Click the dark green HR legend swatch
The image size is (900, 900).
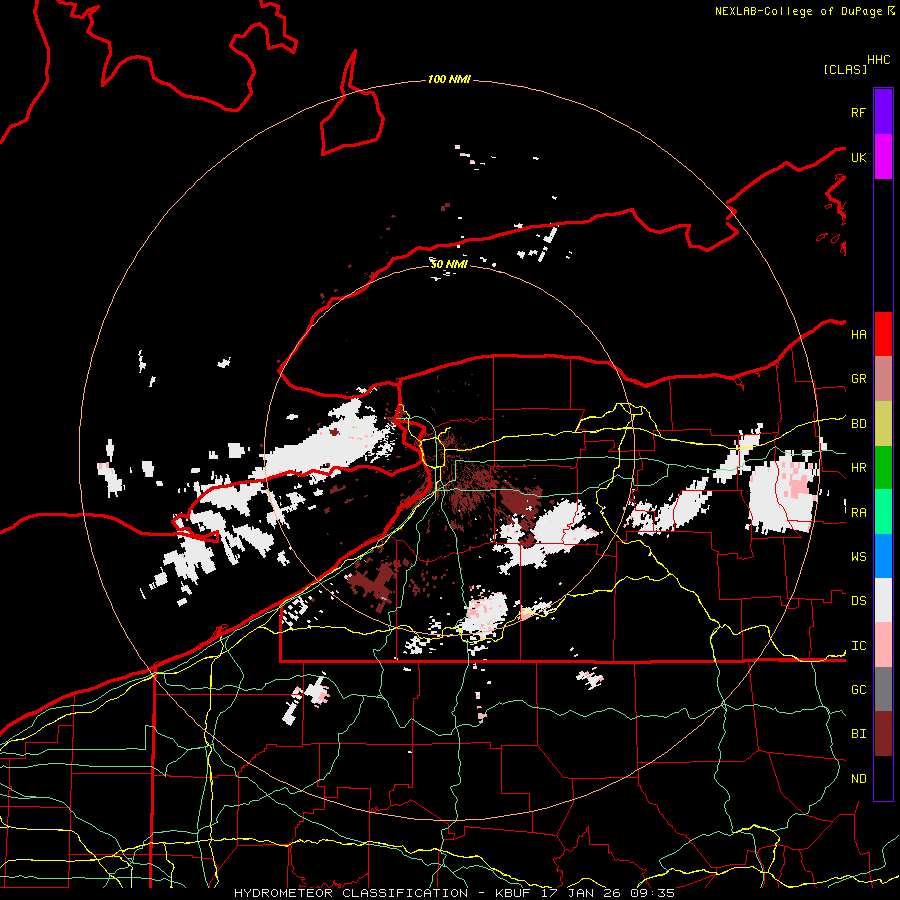[883, 468]
